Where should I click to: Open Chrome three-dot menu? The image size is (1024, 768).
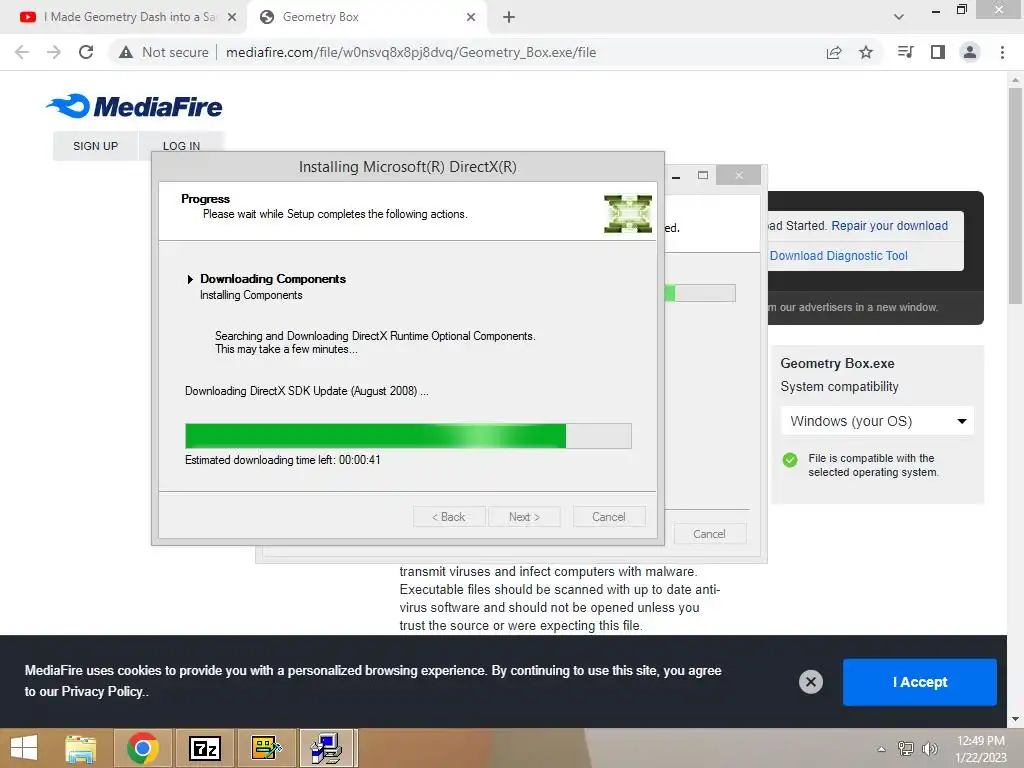(x=1002, y=52)
